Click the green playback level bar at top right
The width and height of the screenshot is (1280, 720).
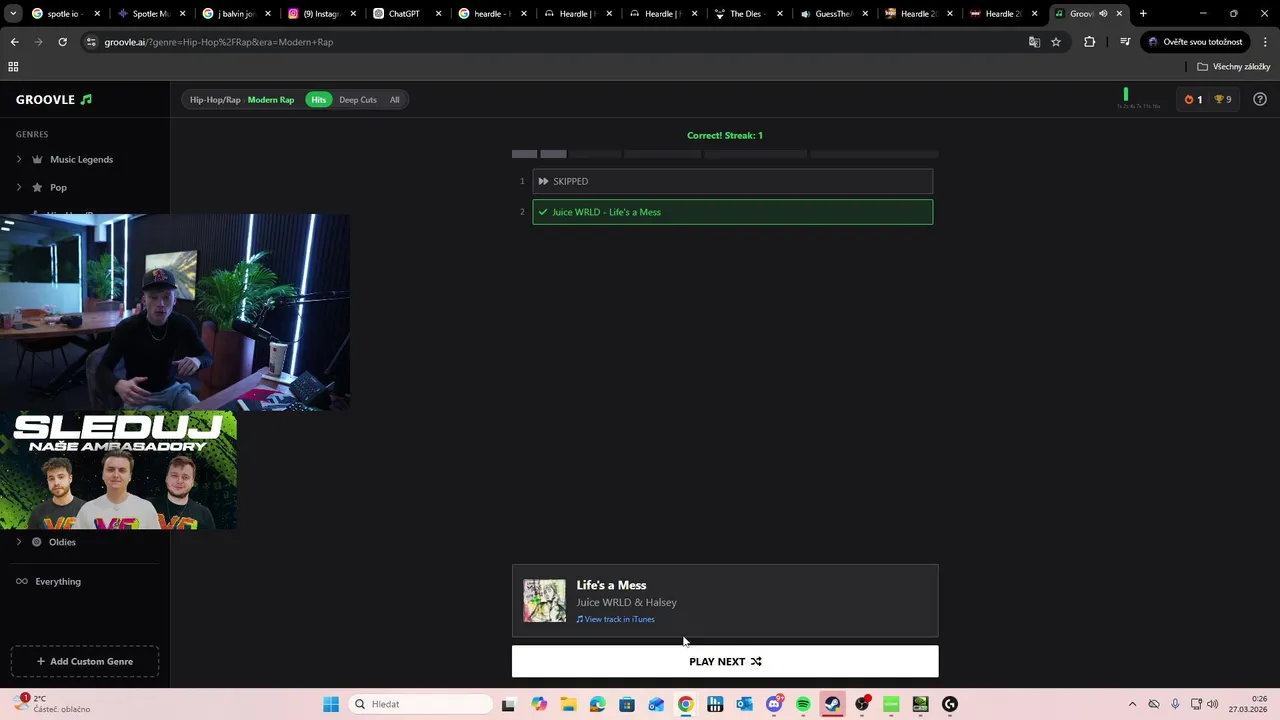point(1126,94)
